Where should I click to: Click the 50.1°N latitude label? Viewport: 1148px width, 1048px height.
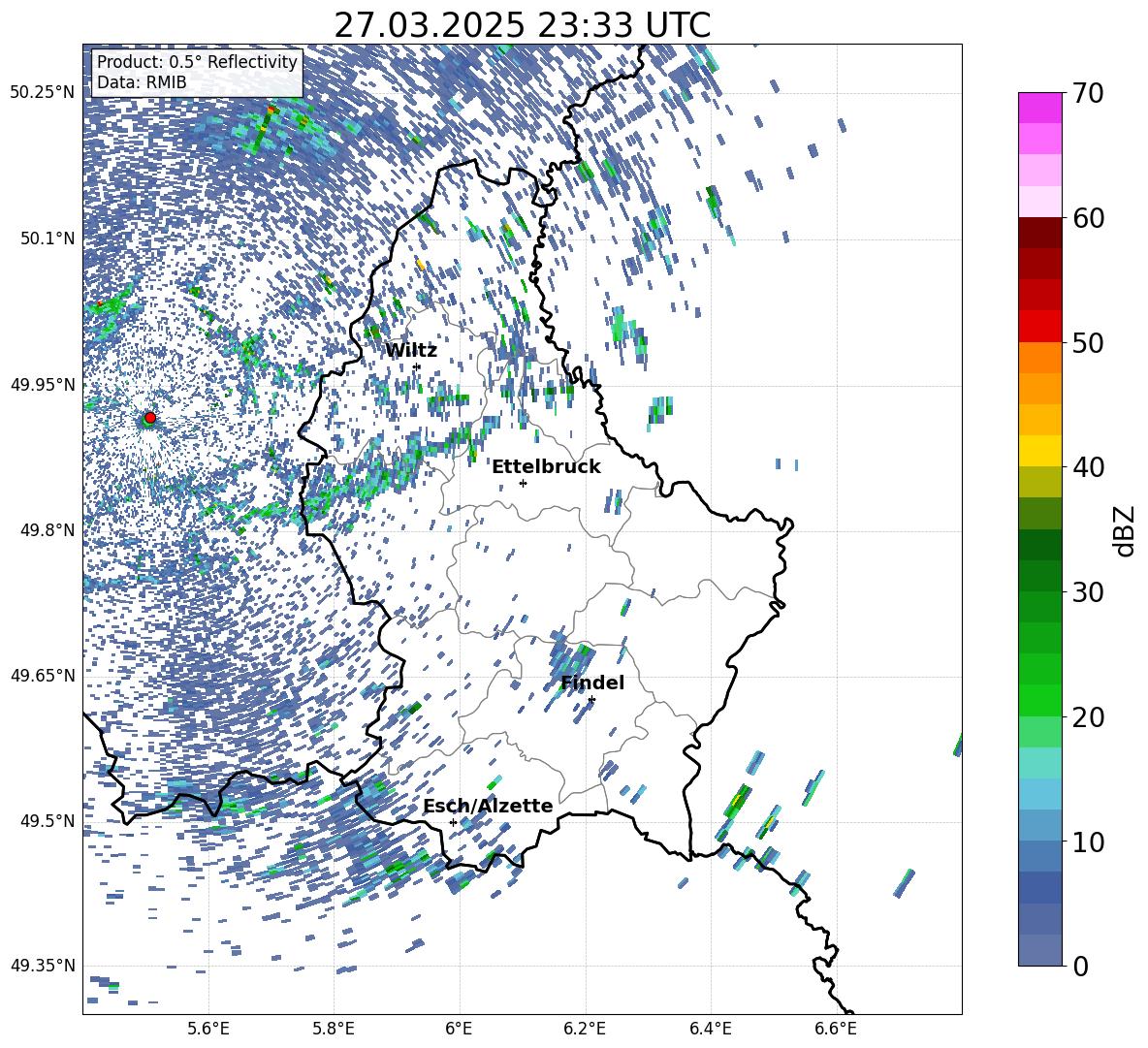click(x=47, y=238)
